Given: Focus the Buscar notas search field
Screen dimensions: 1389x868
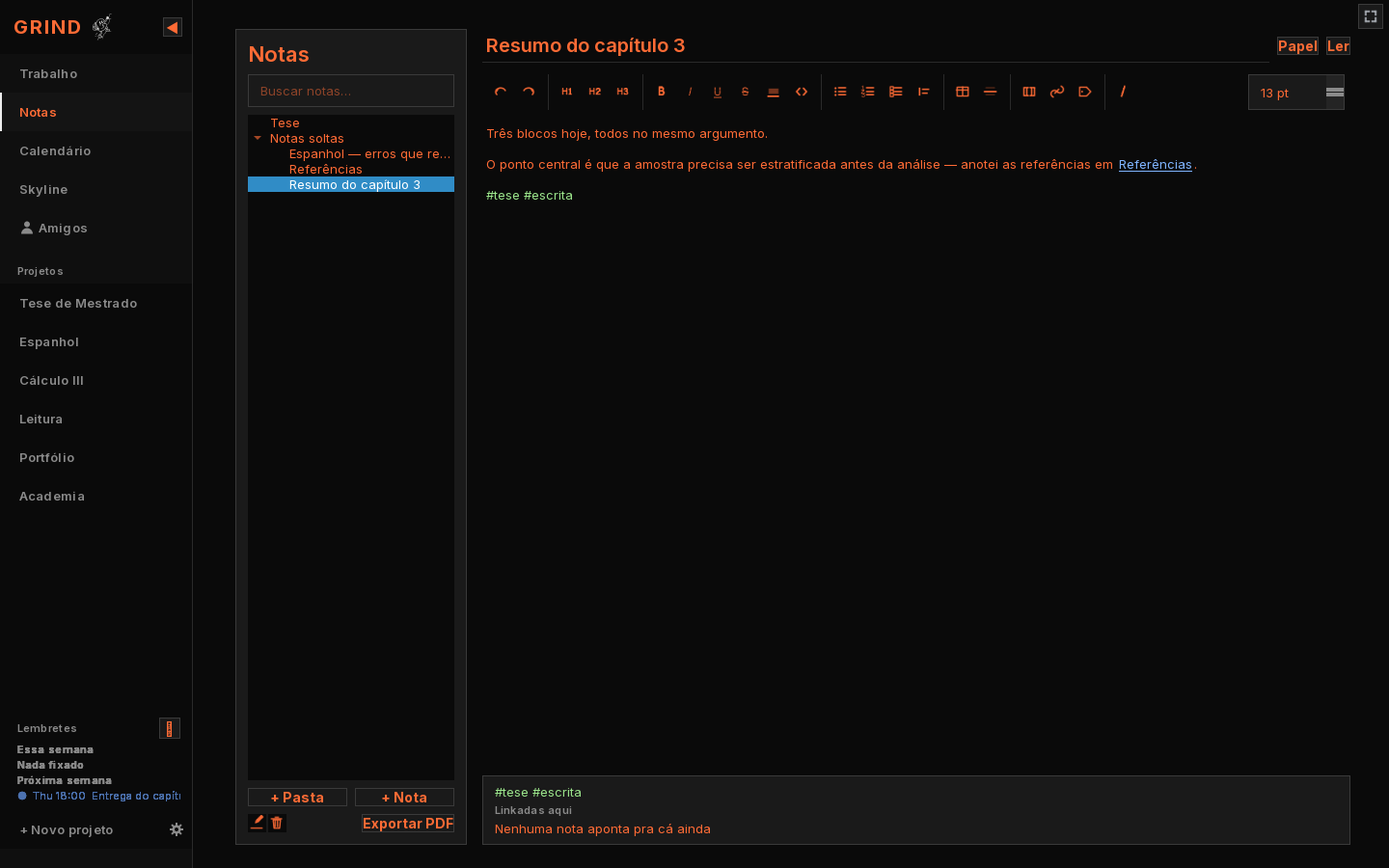Looking at the screenshot, I should pyautogui.click(x=351, y=91).
